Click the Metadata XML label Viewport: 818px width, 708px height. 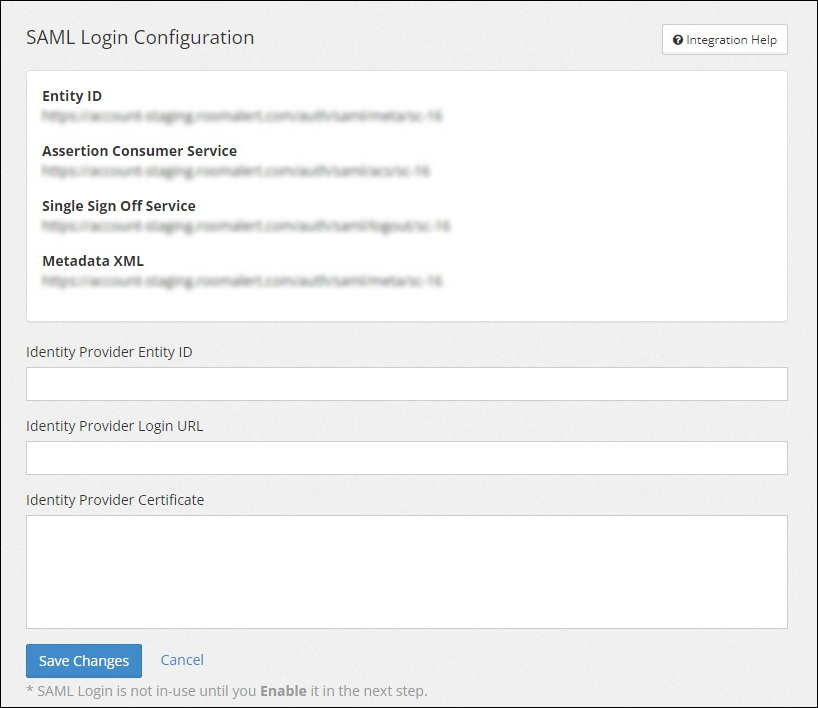point(93,261)
